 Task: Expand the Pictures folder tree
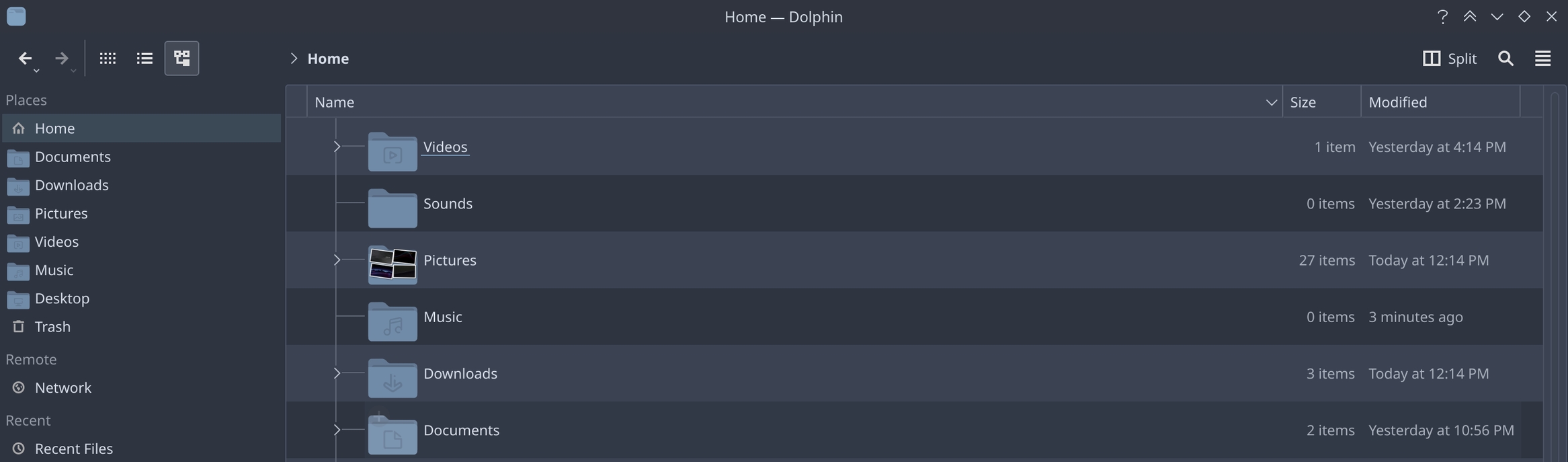(x=337, y=260)
